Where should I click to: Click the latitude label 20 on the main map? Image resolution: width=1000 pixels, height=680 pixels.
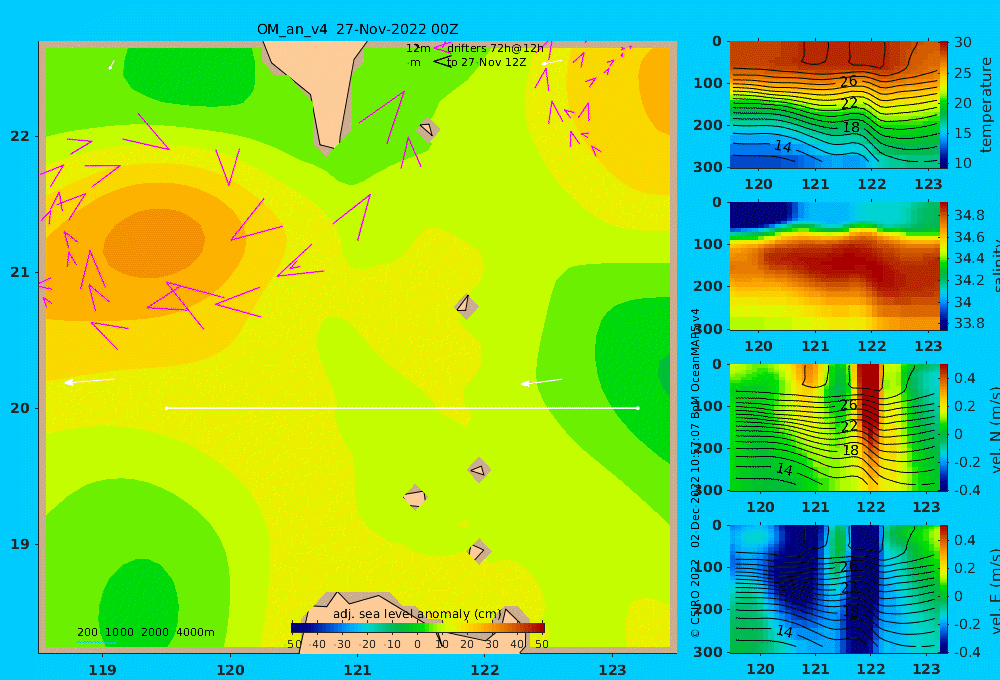click(x=20, y=408)
